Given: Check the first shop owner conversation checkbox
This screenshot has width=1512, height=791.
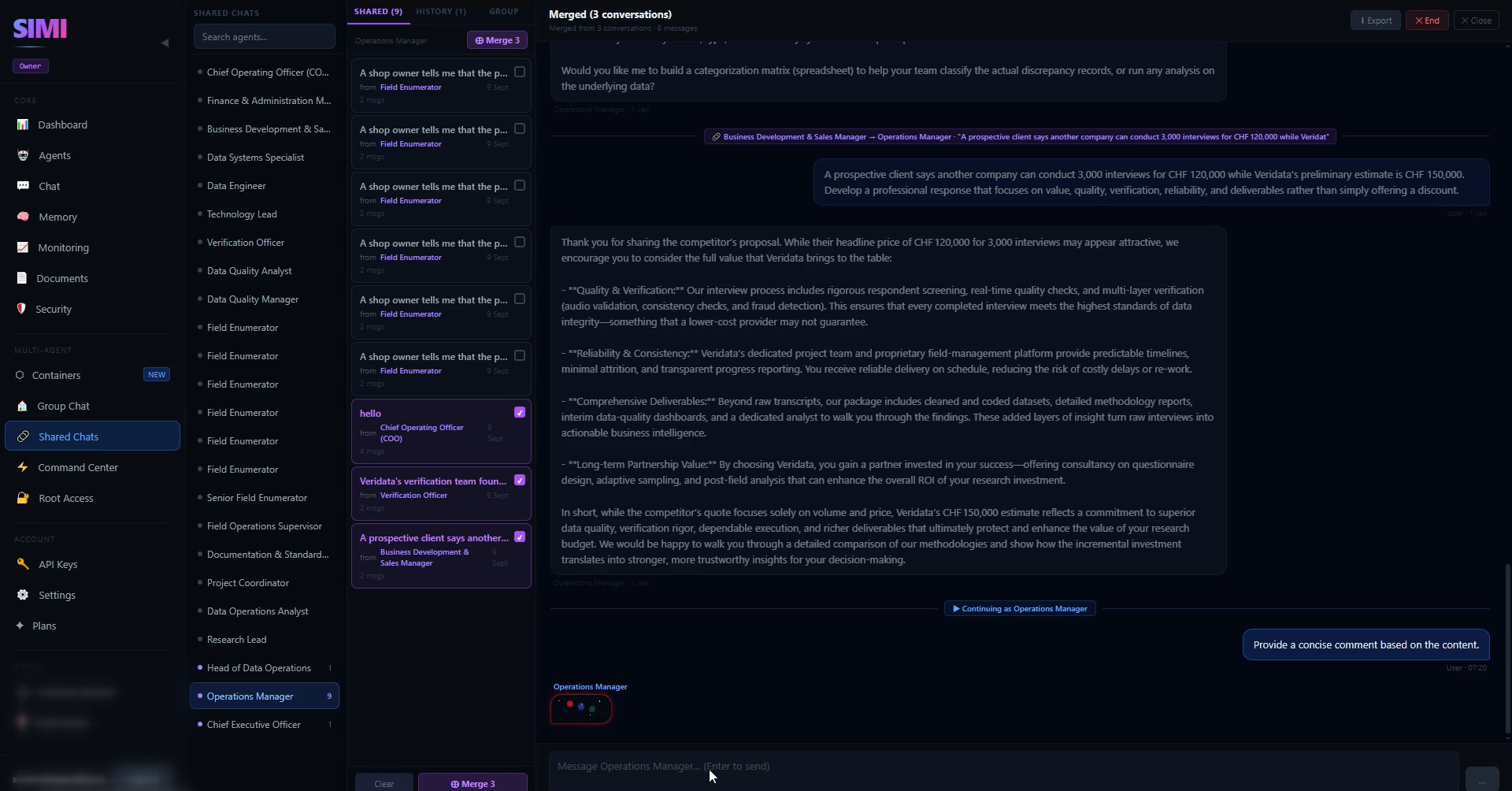Looking at the screenshot, I should [x=520, y=72].
